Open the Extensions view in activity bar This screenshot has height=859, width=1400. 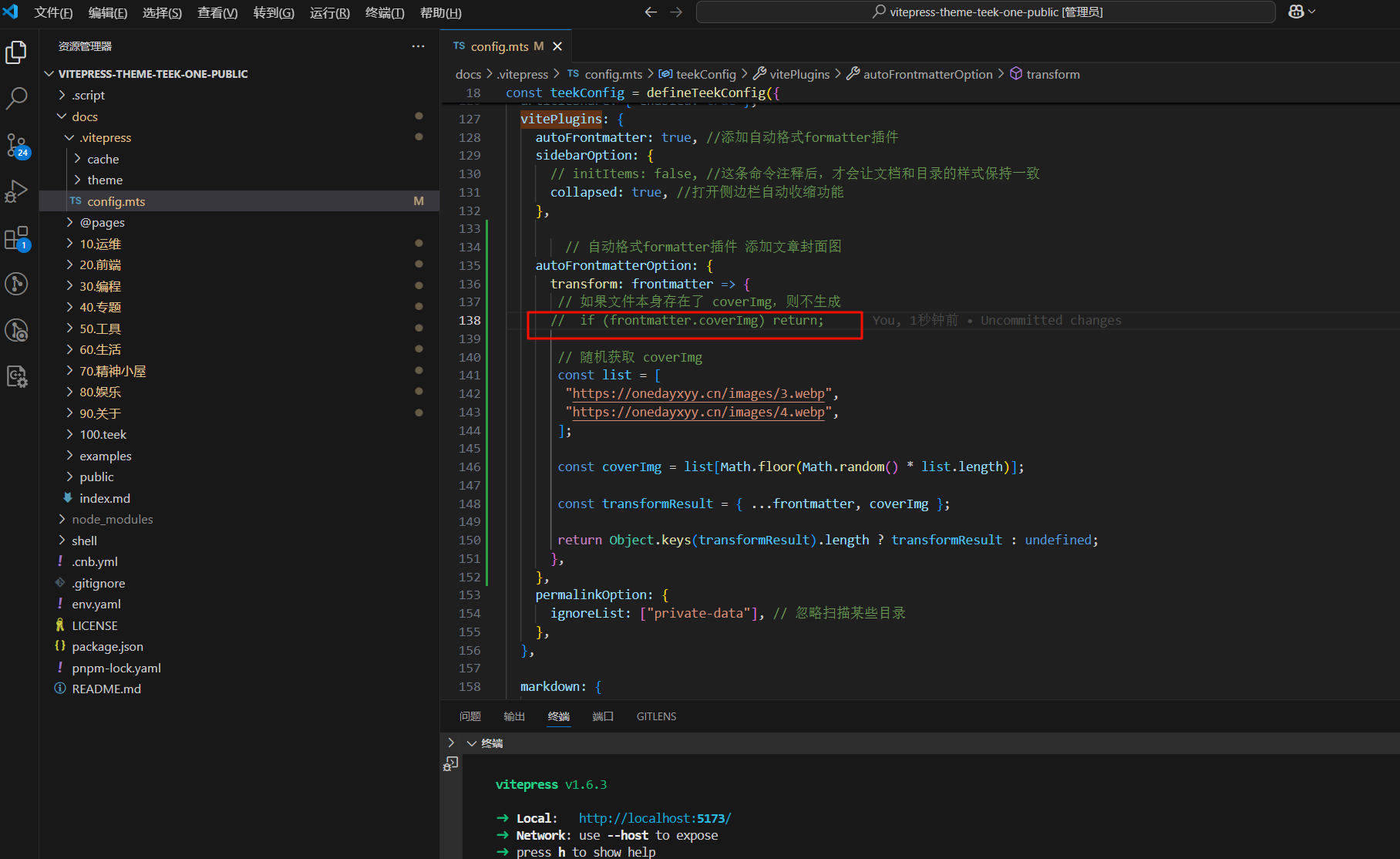click(16, 237)
